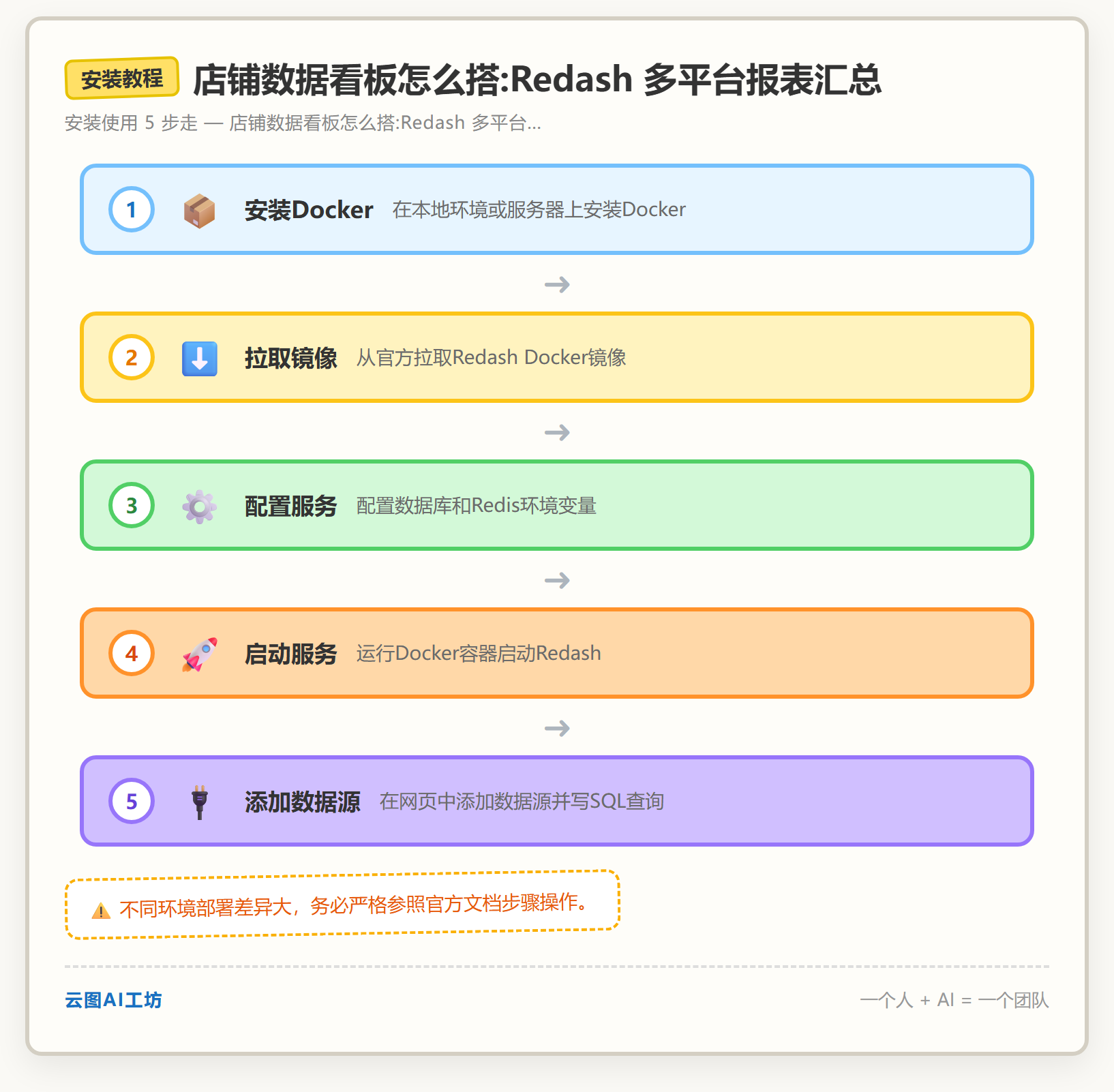Click the 配置服务 step heading
The image size is (1114, 1092).
tap(291, 506)
